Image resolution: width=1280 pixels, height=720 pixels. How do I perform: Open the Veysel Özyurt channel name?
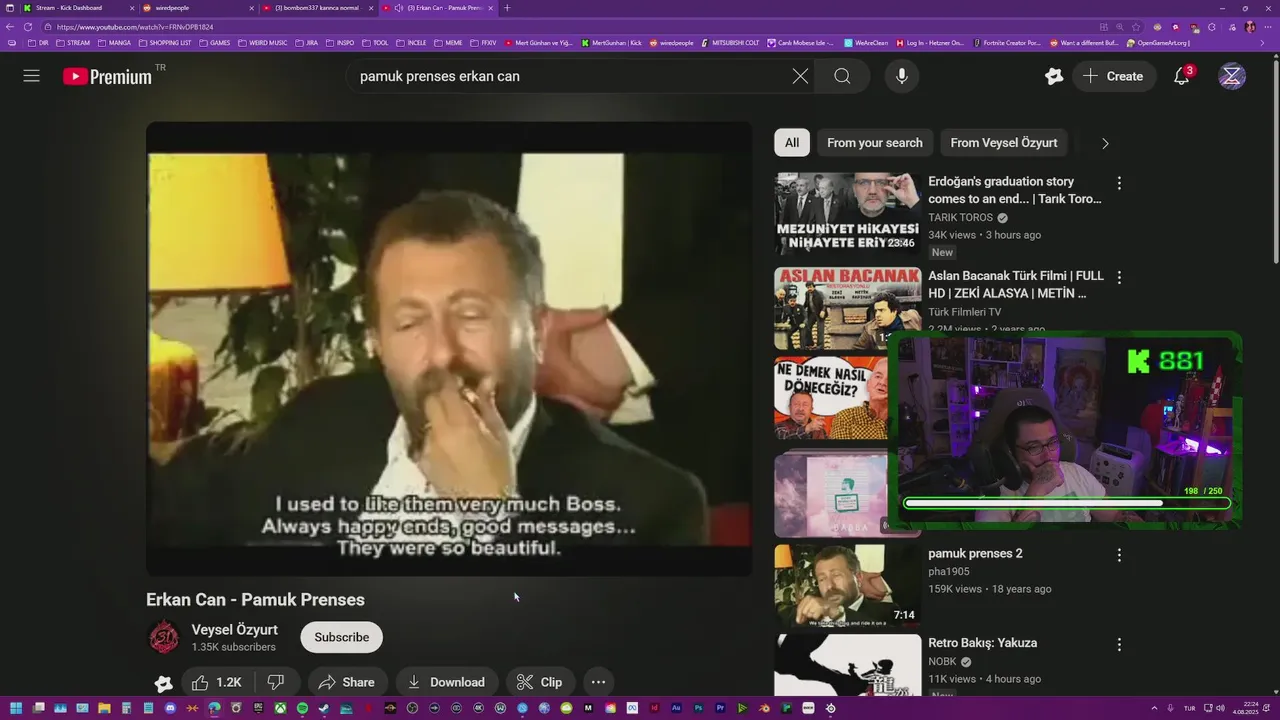(x=235, y=630)
